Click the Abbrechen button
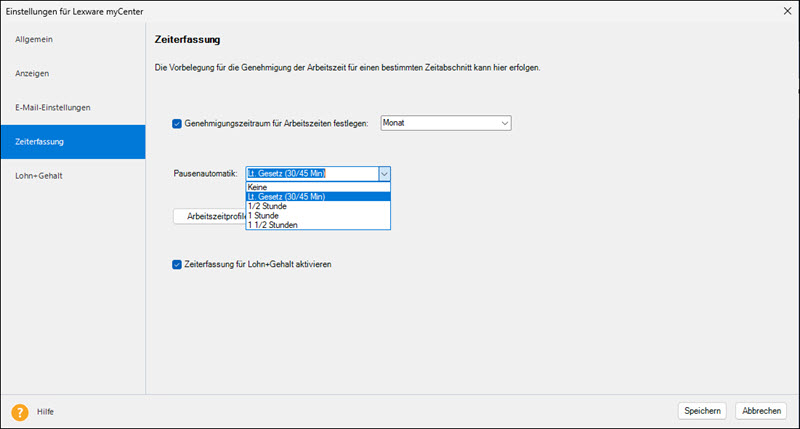This screenshot has height=429, width=800. point(761,411)
